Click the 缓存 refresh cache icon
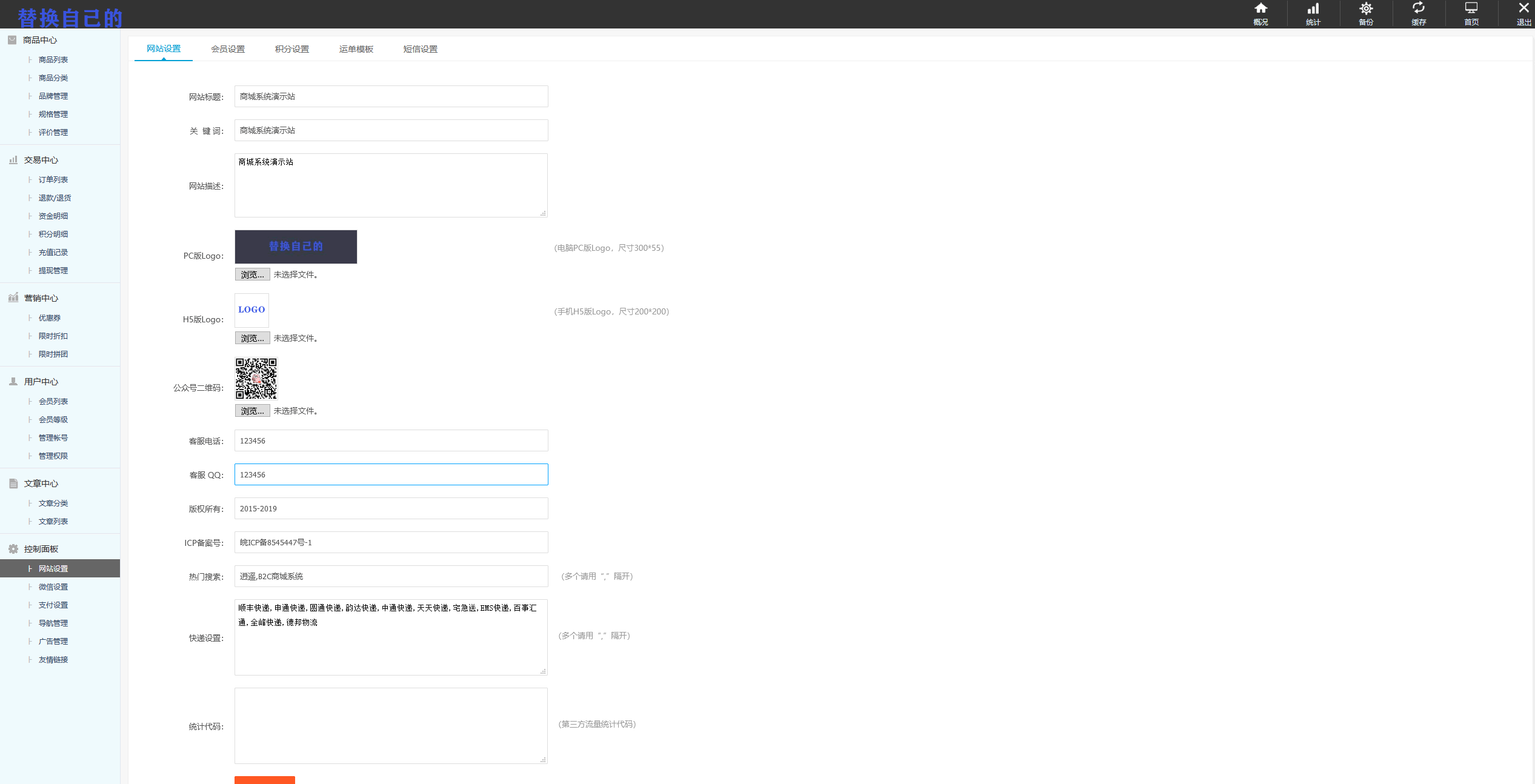The width and height of the screenshot is (1535, 784). pyautogui.click(x=1418, y=8)
